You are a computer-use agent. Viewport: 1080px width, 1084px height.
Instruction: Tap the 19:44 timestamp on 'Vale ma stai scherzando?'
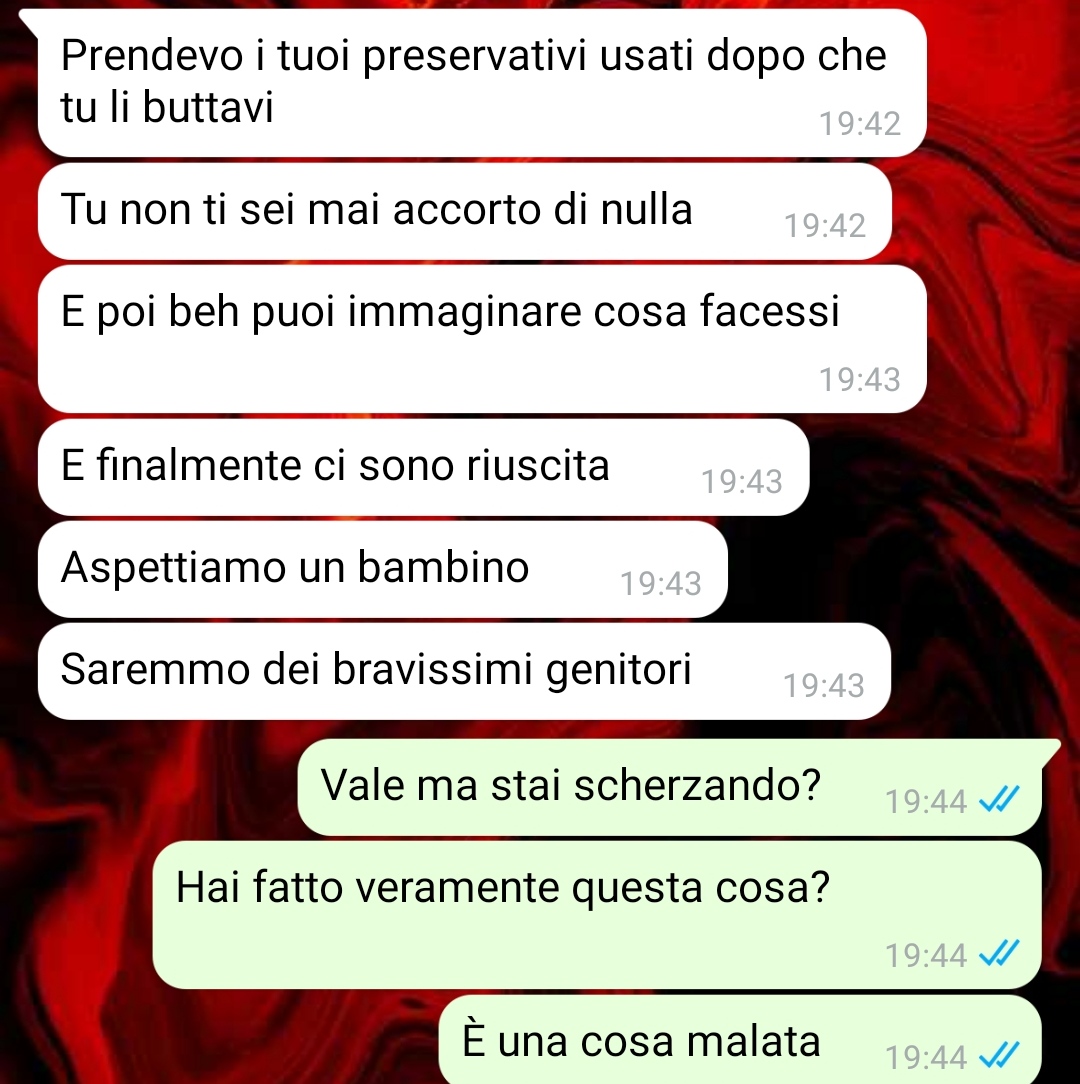click(x=926, y=802)
